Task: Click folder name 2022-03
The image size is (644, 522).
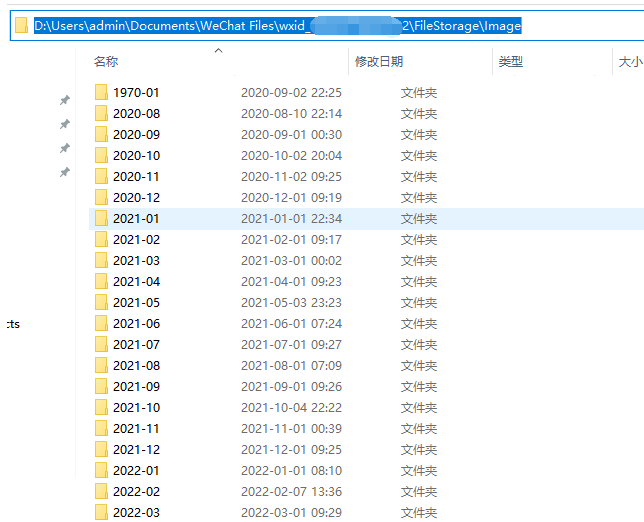Action: pyautogui.click(x=136, y=512)
